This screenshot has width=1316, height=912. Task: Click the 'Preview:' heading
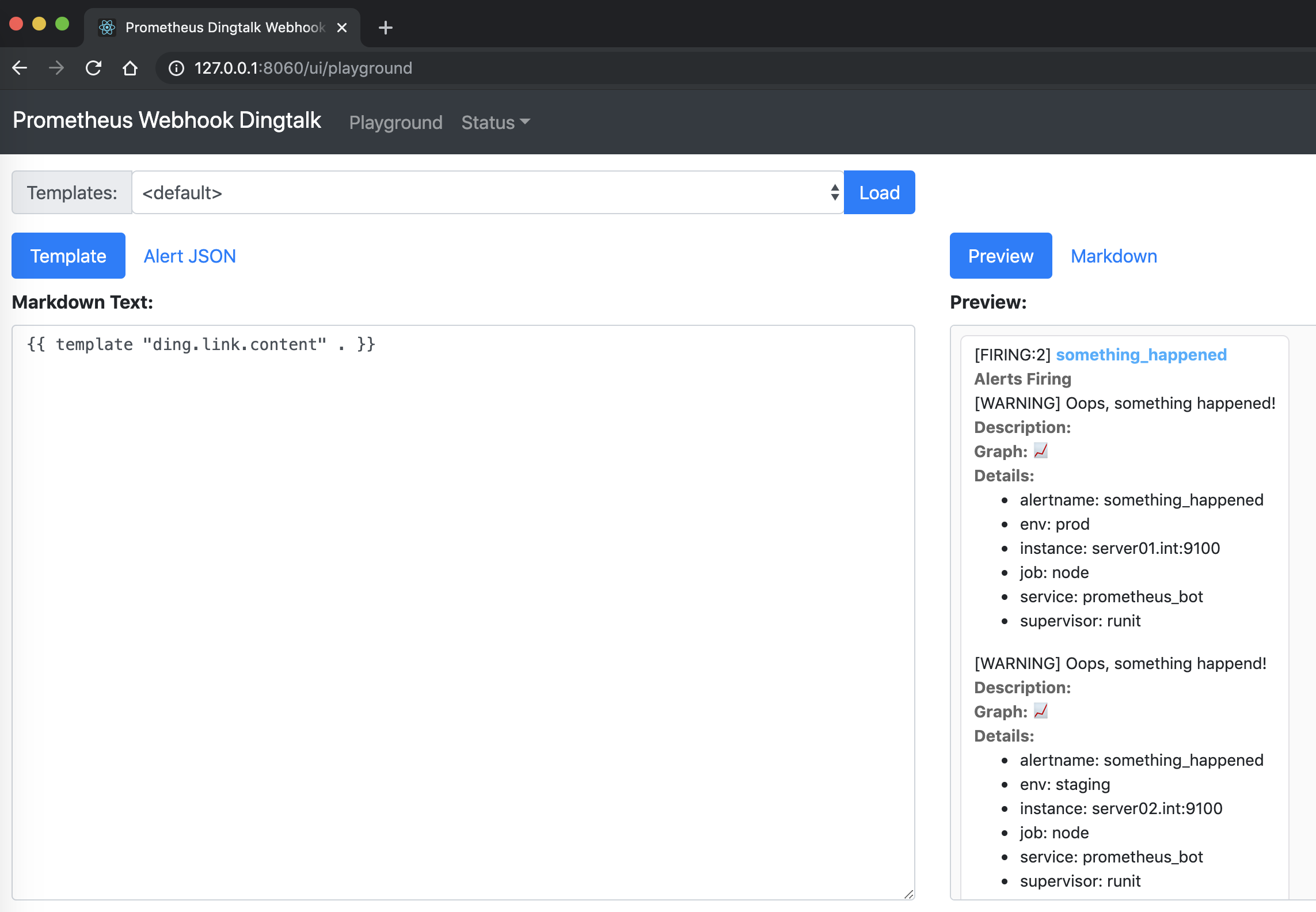pyautogui.click(x=988, y=302)
